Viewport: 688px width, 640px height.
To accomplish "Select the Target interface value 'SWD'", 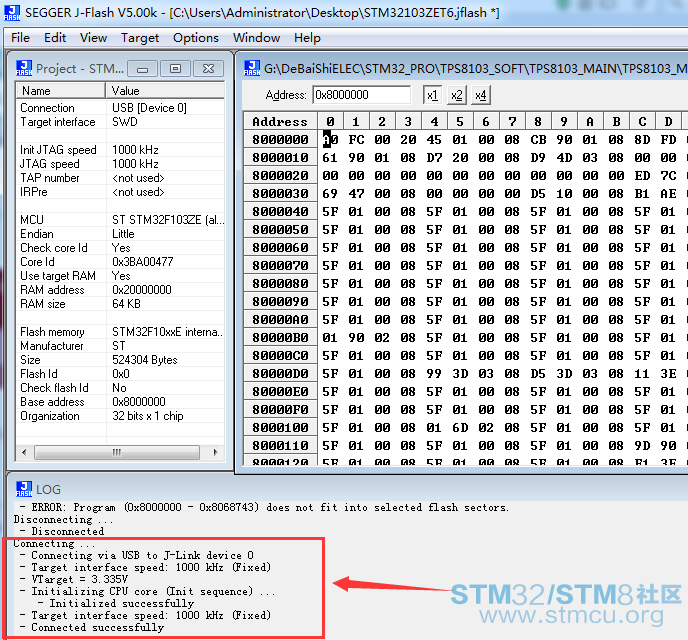I will [125, 122].
